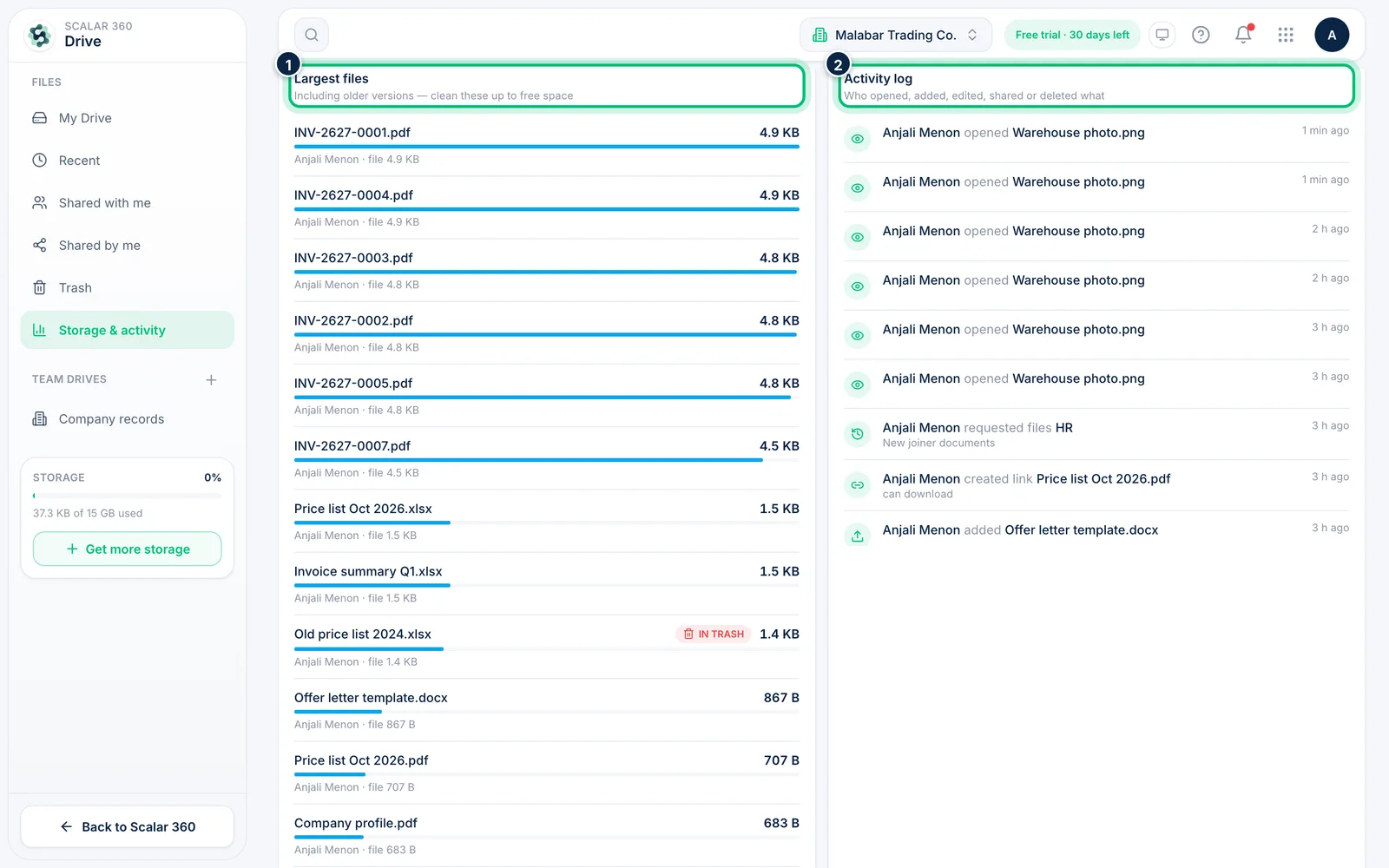The image size is (1389, 868).
Task: Open the Recent files view
Action: [128, 161]
